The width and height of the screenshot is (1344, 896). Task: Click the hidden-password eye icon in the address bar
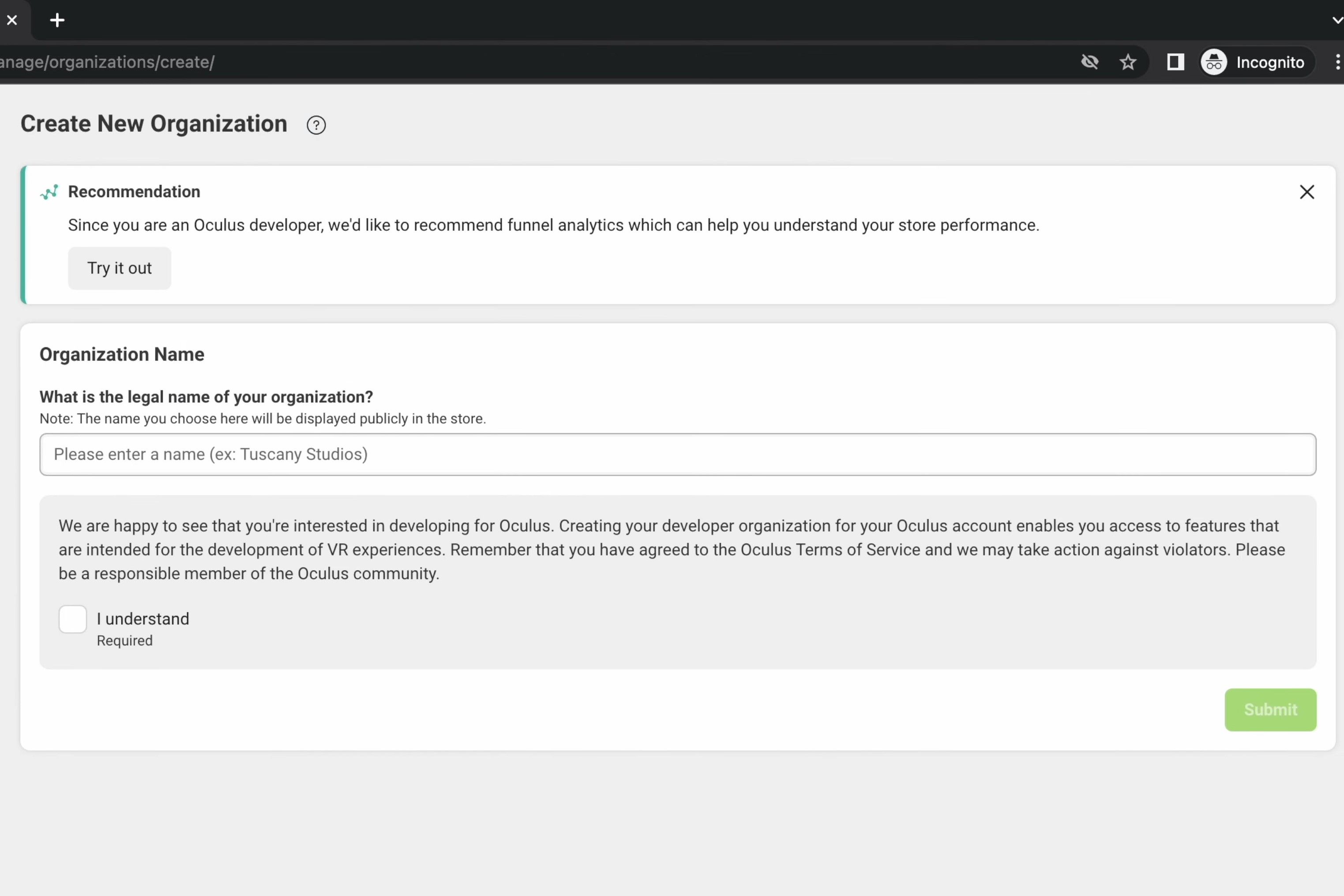click(x=1090, y=62)
